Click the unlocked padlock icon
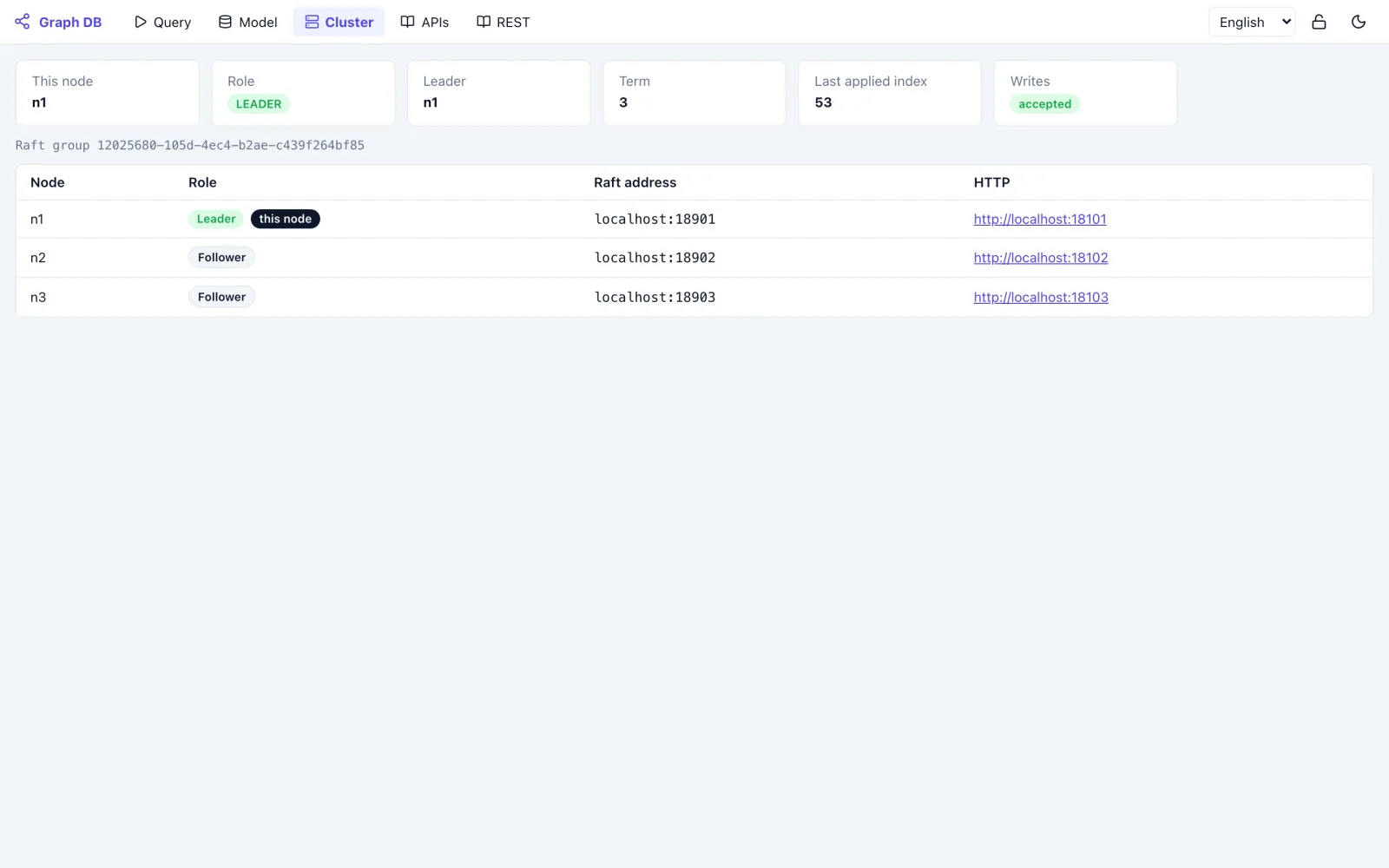1389x868 pixels. (1319, 22)
